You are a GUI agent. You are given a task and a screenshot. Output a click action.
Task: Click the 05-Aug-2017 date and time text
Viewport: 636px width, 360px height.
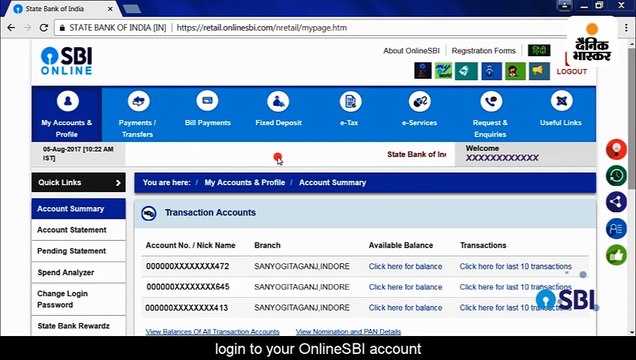(x=78, y=154)
